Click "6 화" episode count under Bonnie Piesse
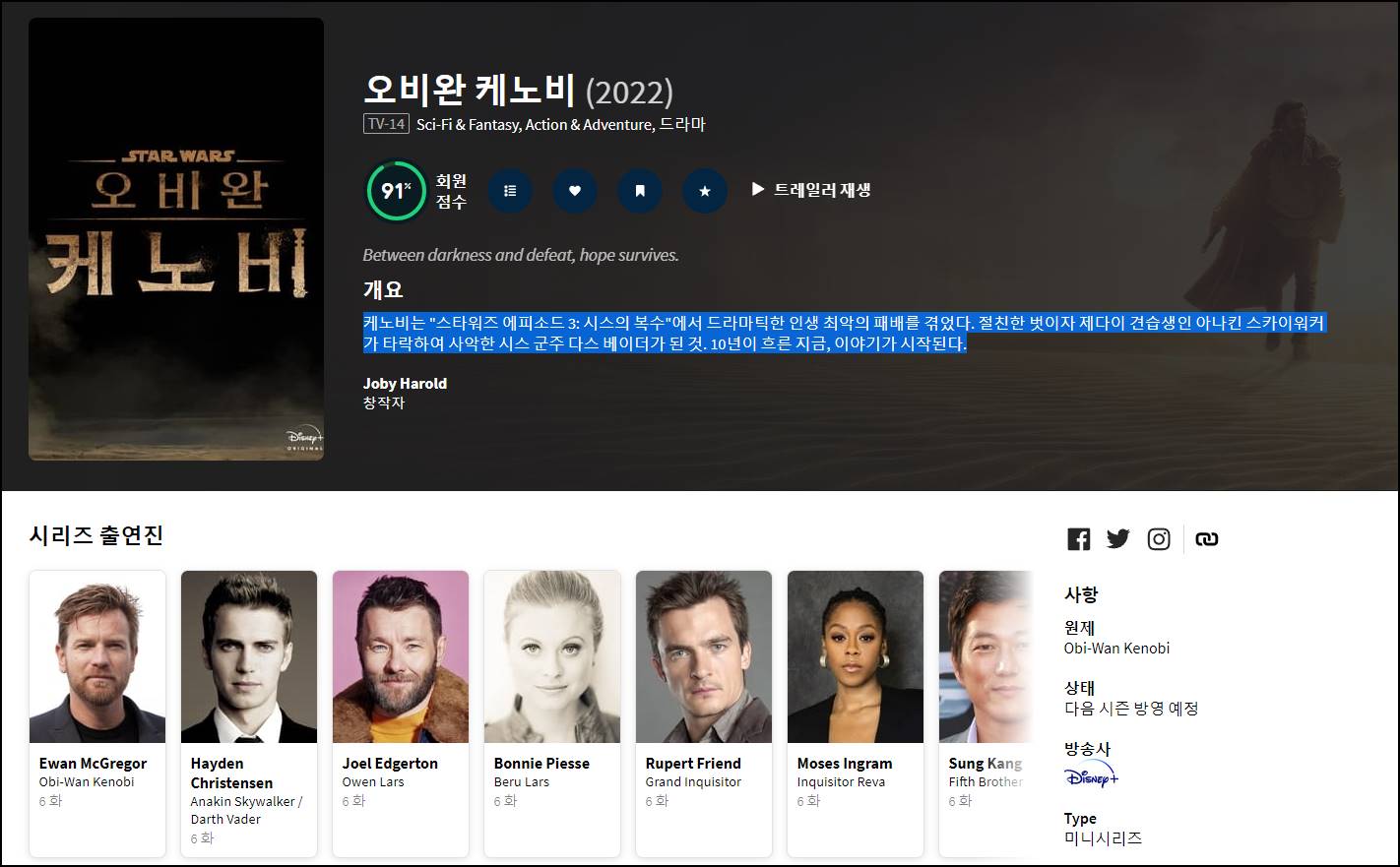 506,801
